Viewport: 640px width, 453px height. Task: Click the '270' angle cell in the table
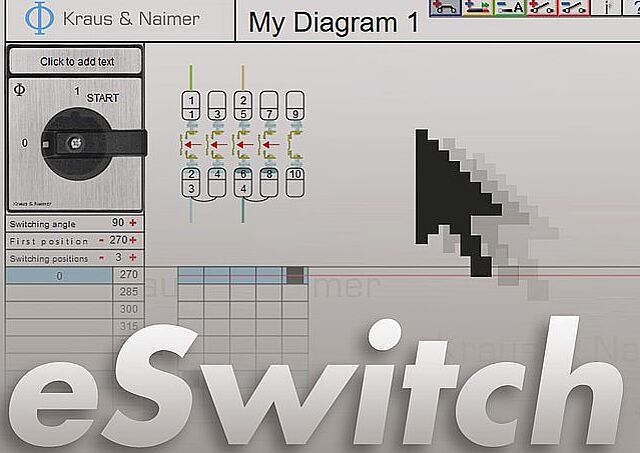click(128, 275)
